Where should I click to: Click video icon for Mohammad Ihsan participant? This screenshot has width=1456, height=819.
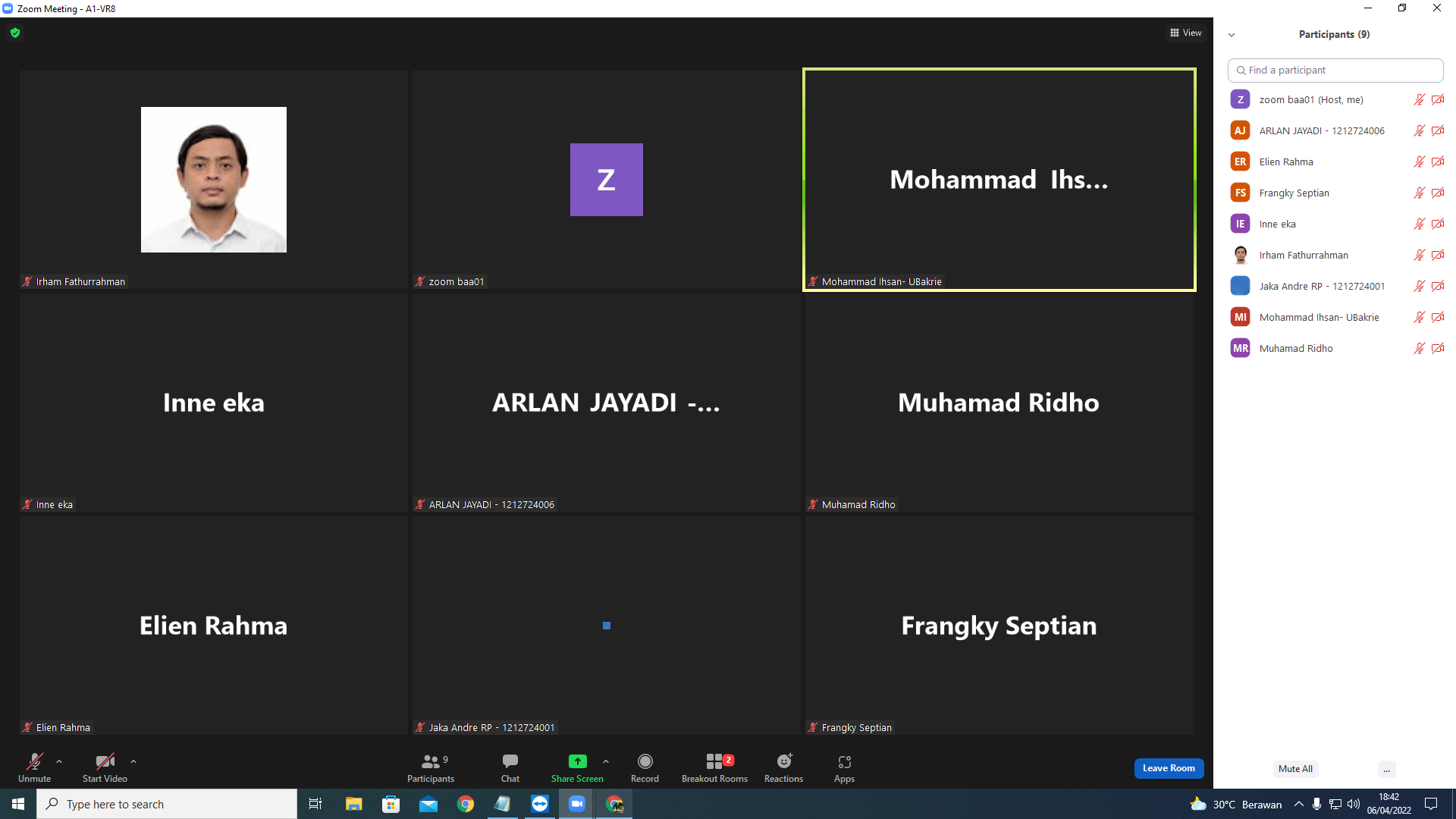pyautogui.click(x=1438, y=318)
